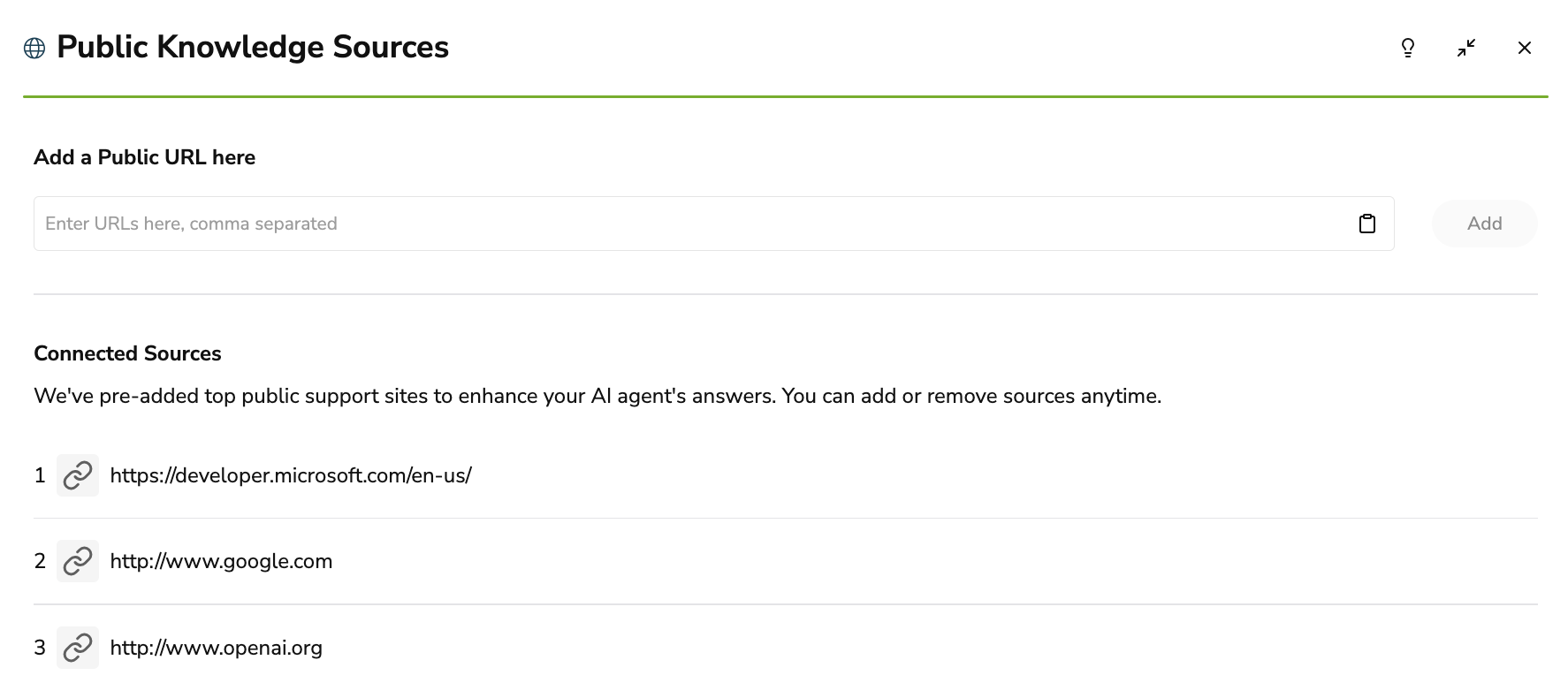Click the globe icon beside the title
The width and height of the screenshot is (1568, 698).
pyautogui.click(x=34, y=48)
